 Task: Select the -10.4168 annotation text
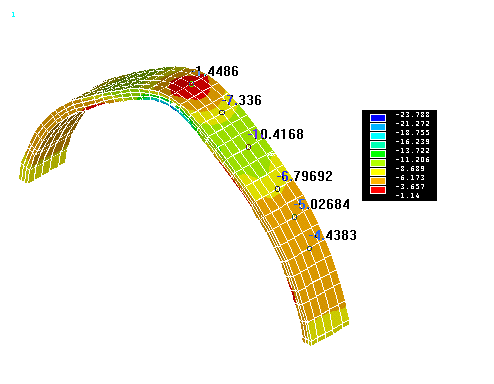click(276, 134)
